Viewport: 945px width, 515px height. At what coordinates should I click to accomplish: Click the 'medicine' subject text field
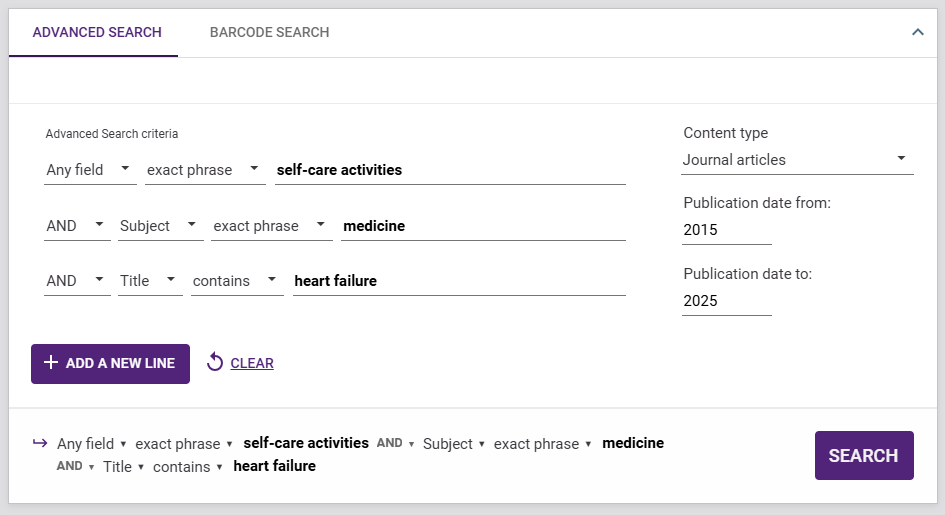(483, 226)
